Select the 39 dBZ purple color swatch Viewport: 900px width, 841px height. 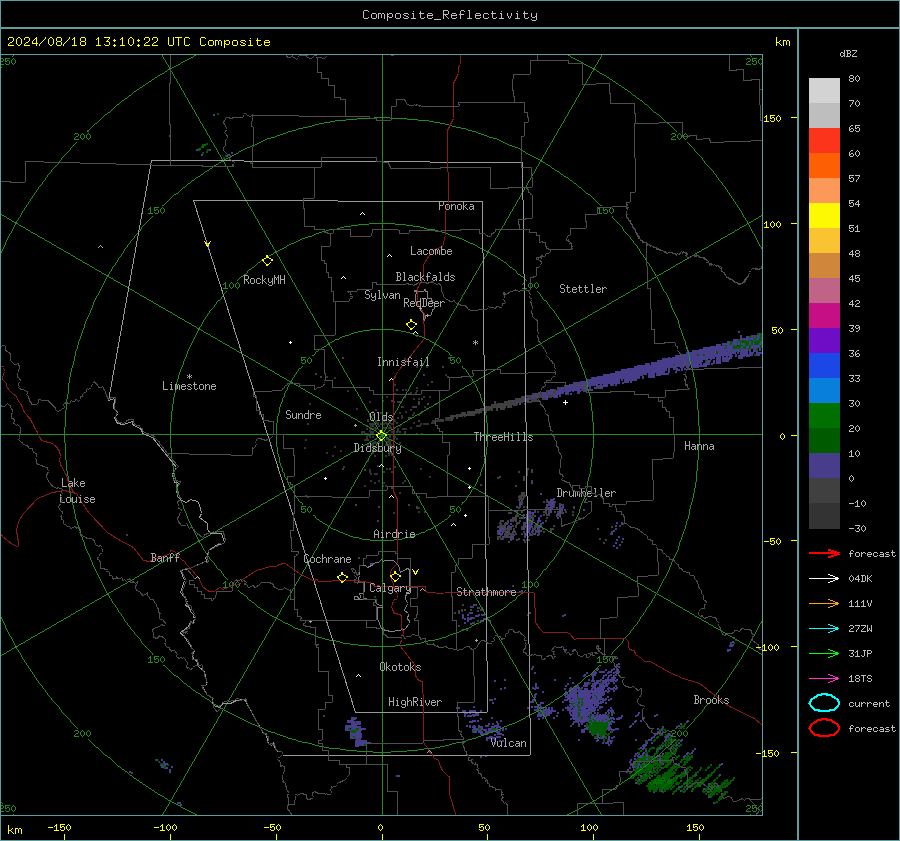pos(824,340)
